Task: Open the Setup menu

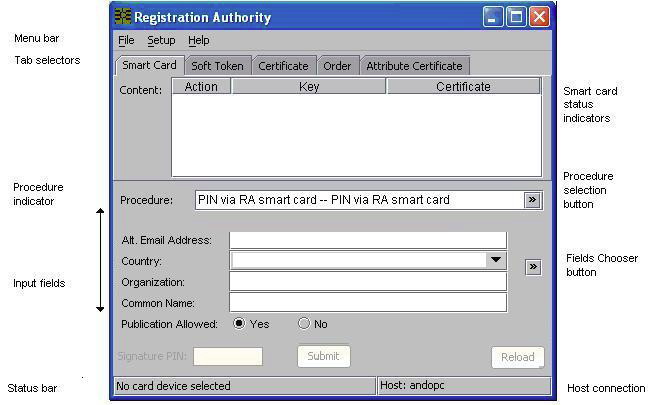Action: pos(161,41)
